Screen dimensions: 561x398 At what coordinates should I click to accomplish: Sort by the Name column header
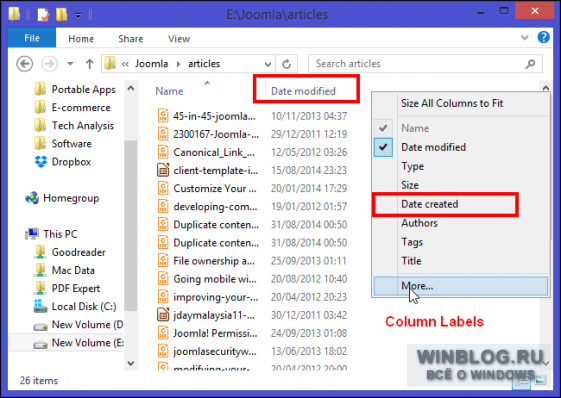point(169,91)
